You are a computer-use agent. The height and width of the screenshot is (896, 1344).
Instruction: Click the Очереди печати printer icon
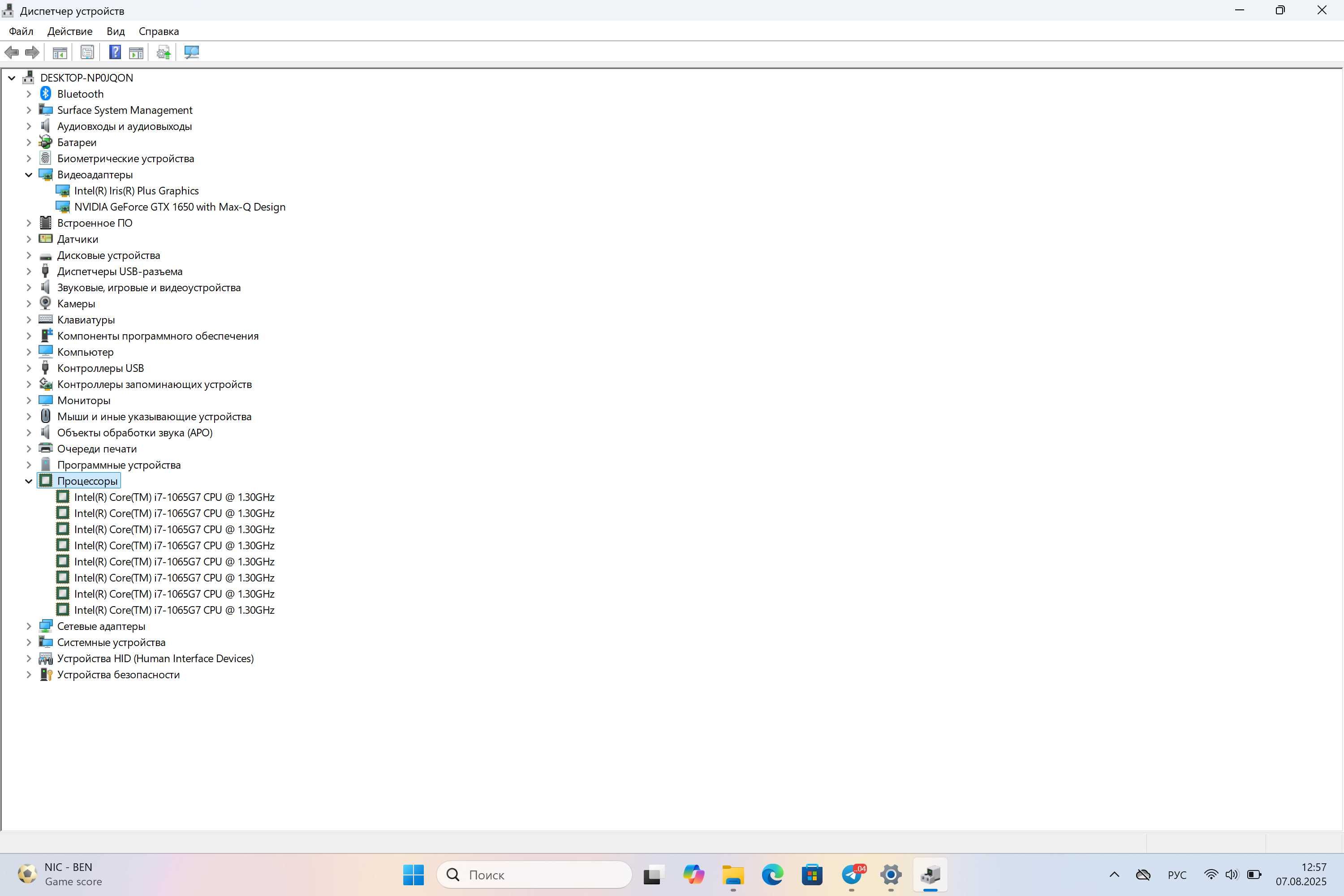(46, 448)
